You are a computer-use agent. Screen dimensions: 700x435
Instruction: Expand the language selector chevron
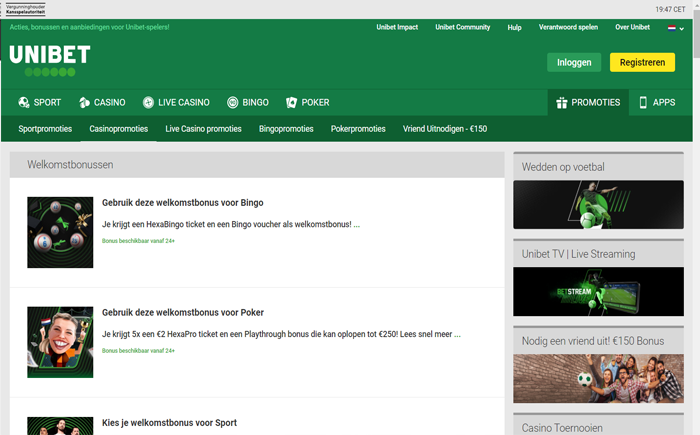coord(682,29)
